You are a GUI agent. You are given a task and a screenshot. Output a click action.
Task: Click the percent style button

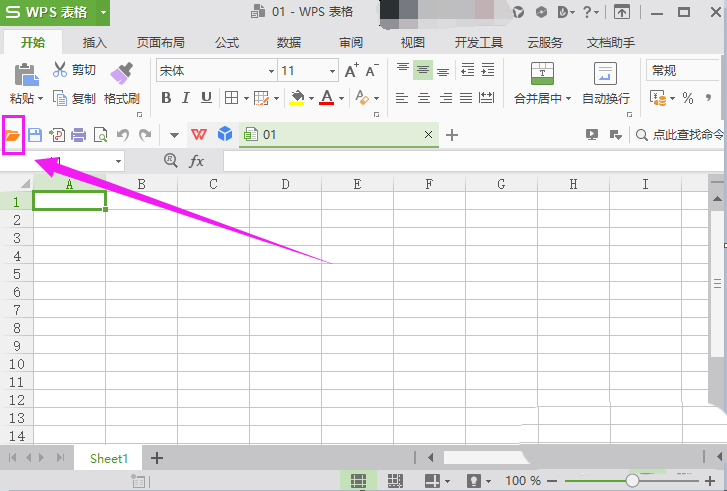(x=688, y=98)
